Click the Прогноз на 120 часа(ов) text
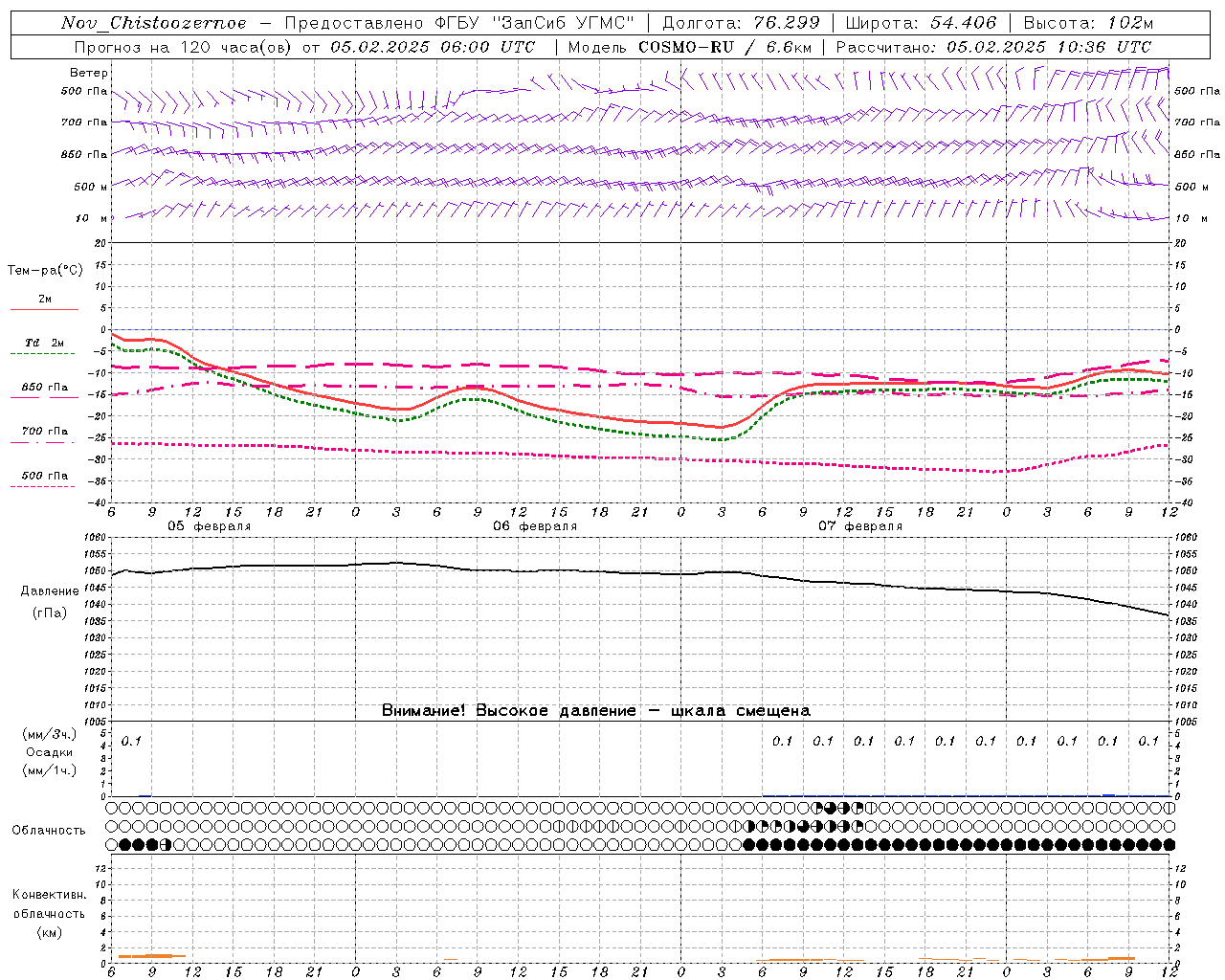 pyautogui.click(x=185, y=47)
